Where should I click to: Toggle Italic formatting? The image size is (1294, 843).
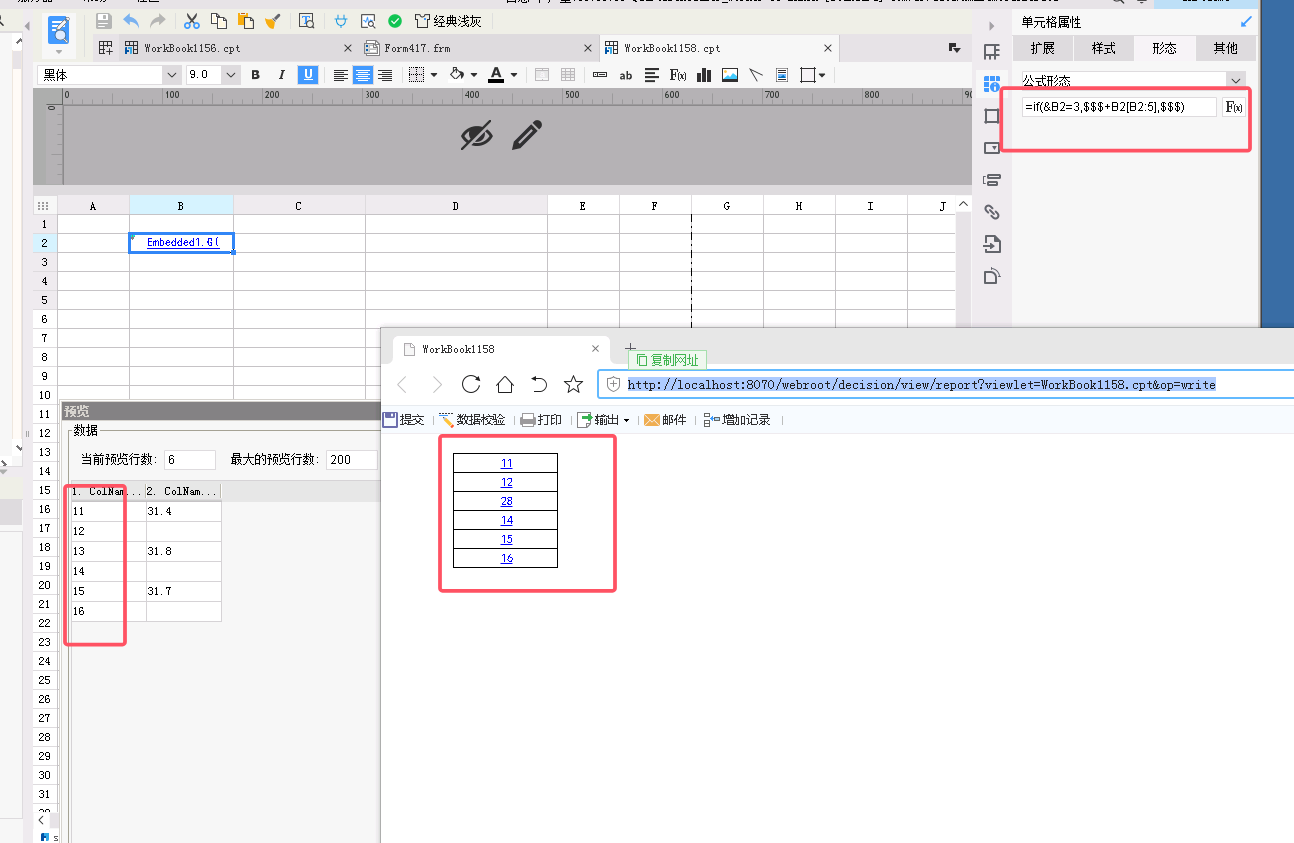(x=282, y=75)
